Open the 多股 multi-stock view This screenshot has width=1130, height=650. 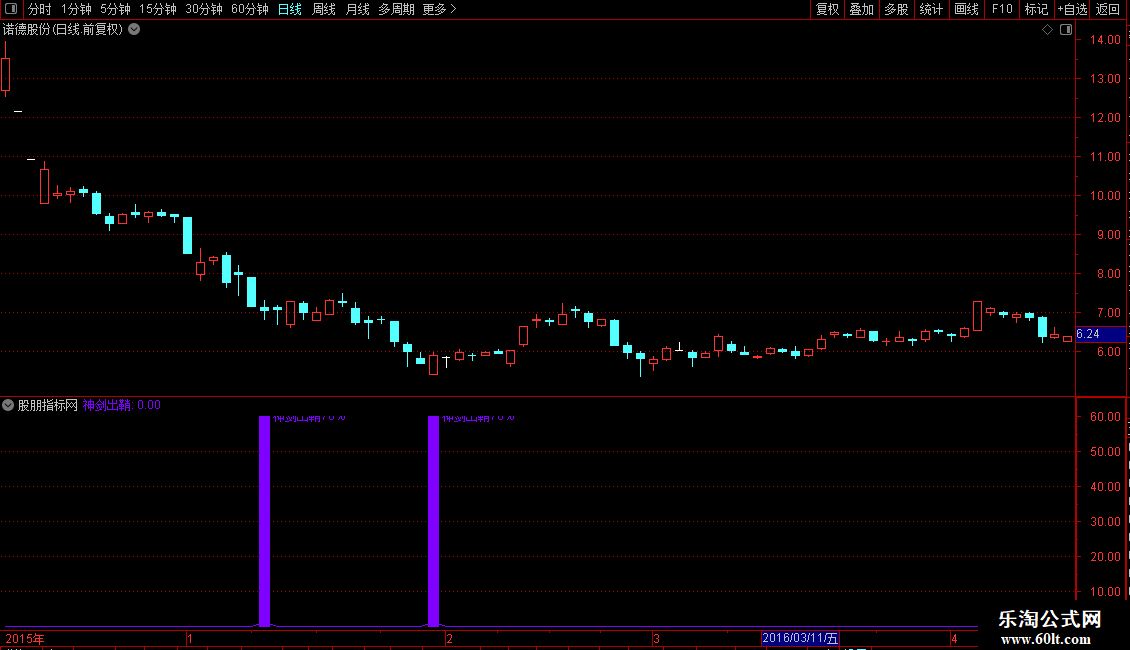[x=897, y=9]
